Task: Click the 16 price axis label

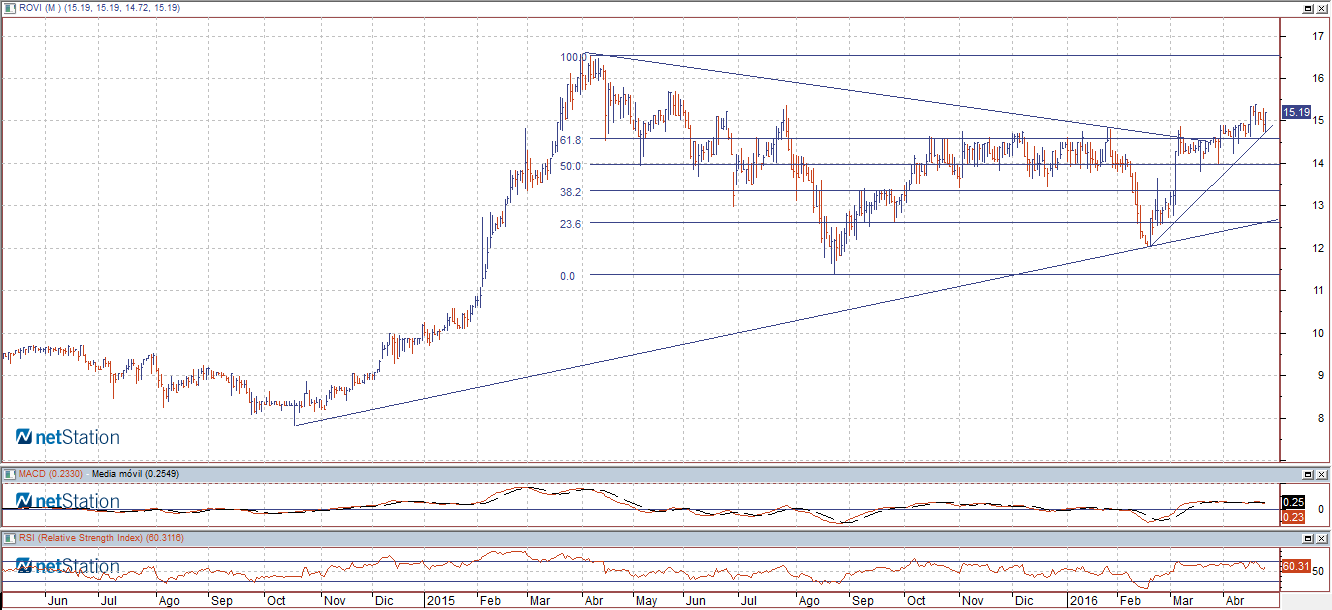Action: [1319, 78]
